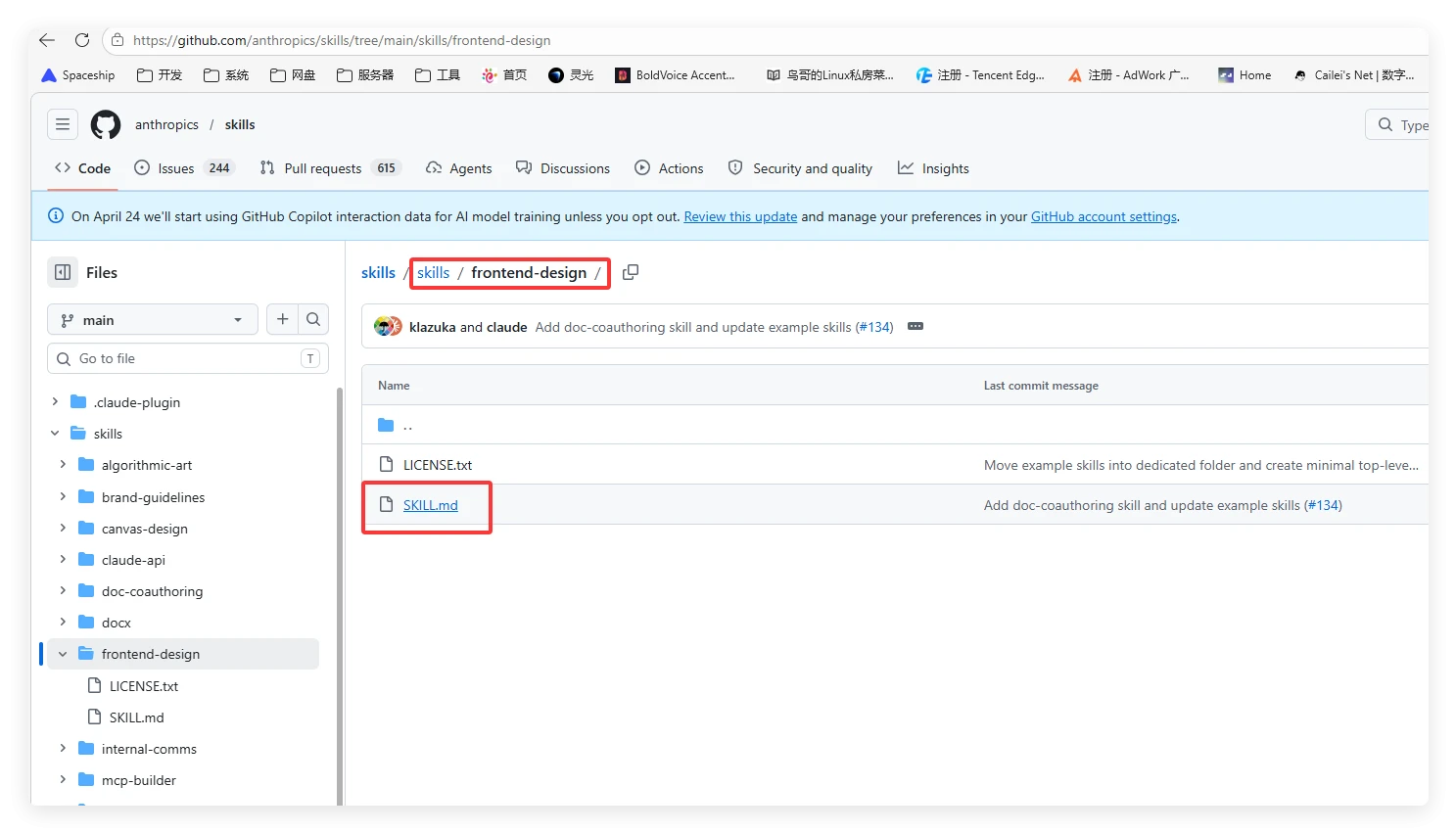Open the Insights tab
The height and width of the screenshot is (833, 1456).
point(933,168)
